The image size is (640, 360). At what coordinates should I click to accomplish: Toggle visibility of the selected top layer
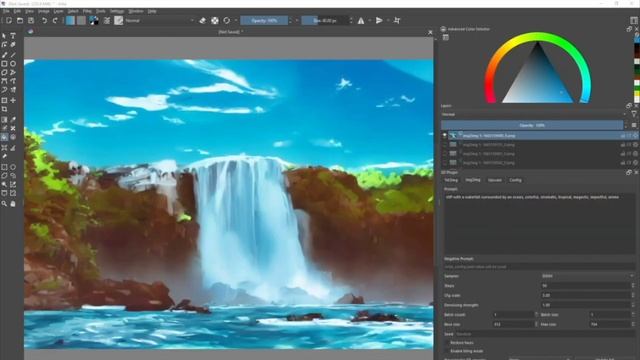[445, 136]
